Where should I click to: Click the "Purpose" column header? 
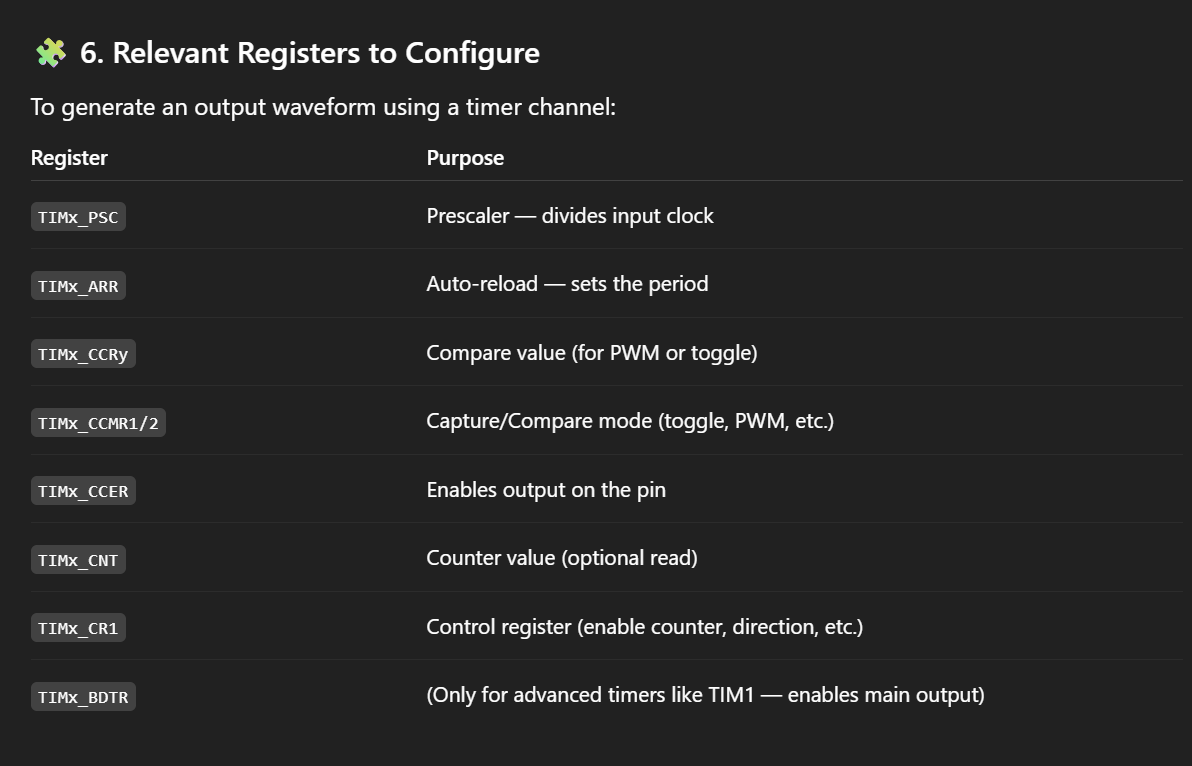tap(465, 158)
